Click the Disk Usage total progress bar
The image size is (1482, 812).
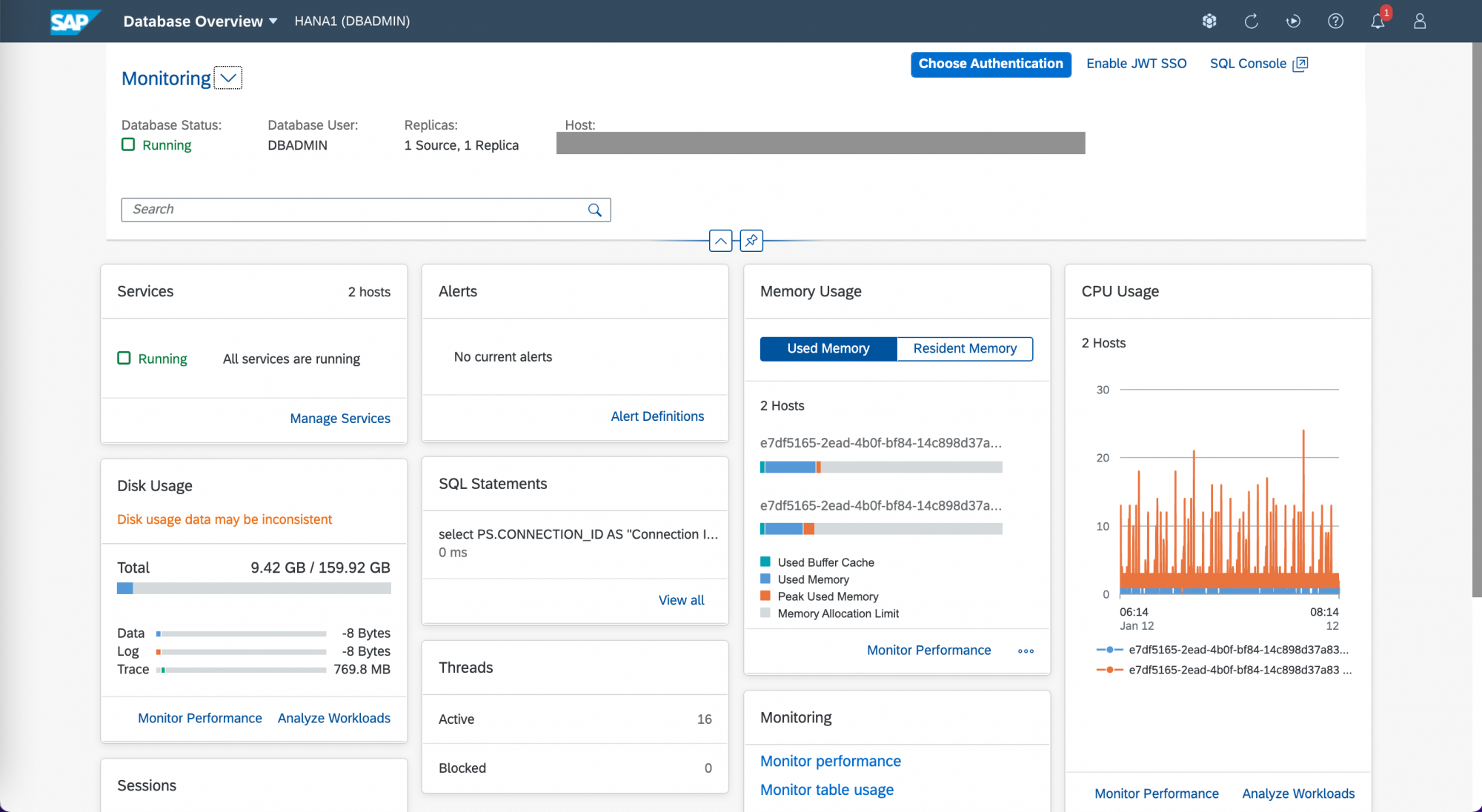coord(254,588)
